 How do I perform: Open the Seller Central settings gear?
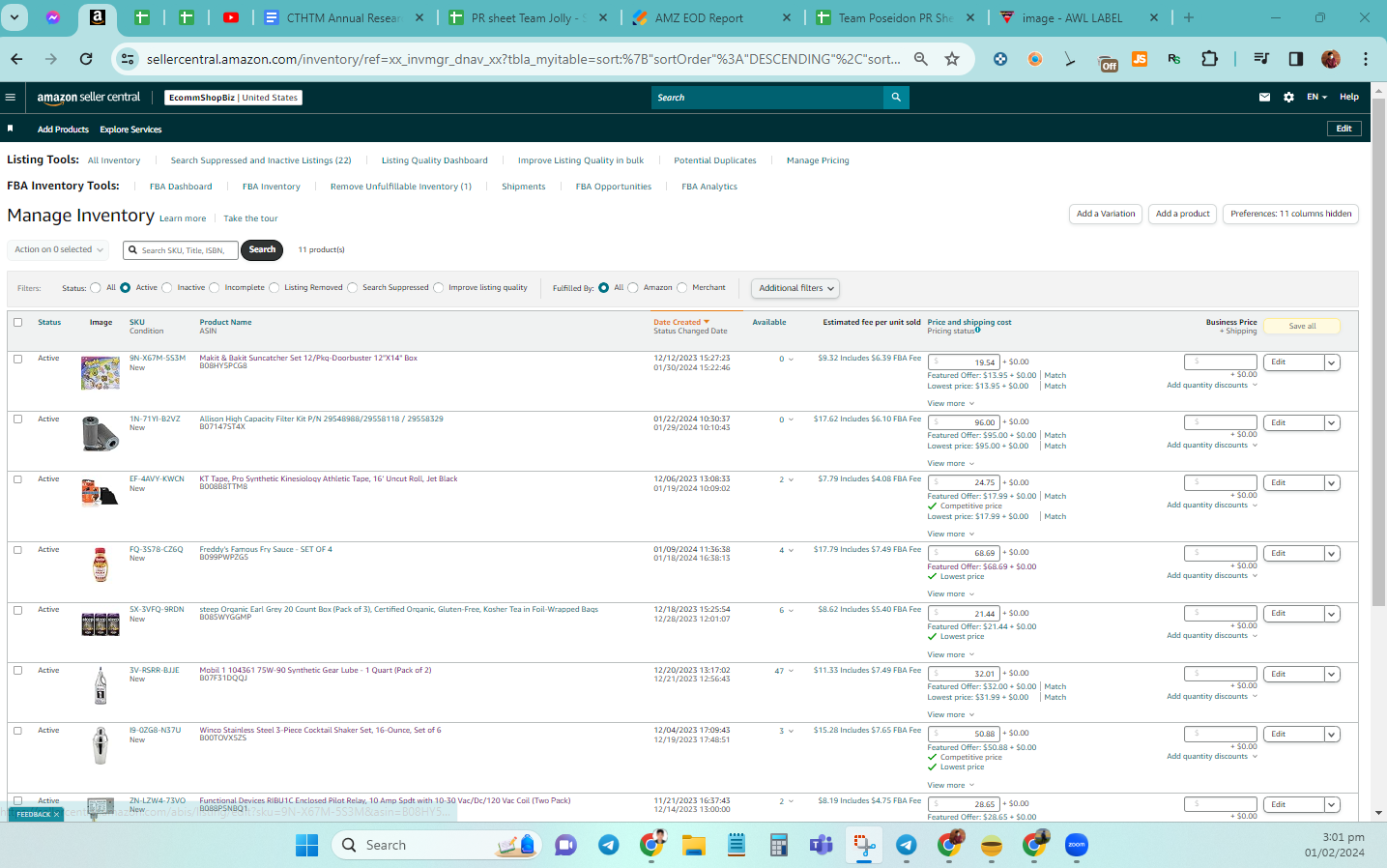[x=1288, y=97]
